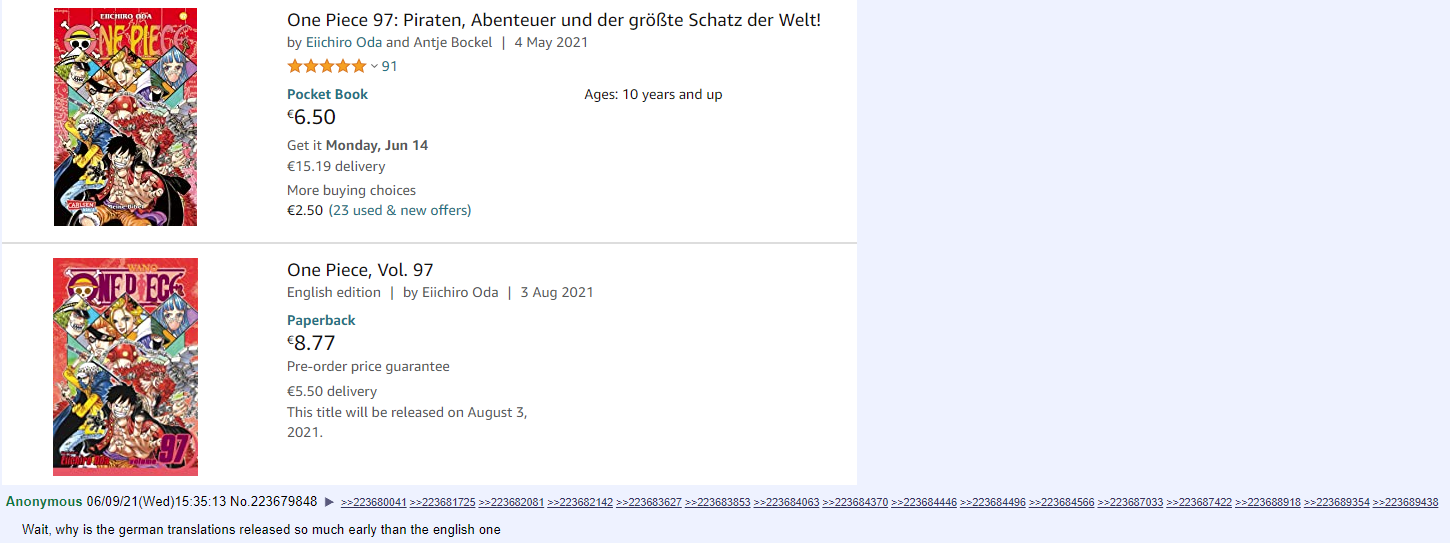Open backlink >>223681725

[443, 503]
